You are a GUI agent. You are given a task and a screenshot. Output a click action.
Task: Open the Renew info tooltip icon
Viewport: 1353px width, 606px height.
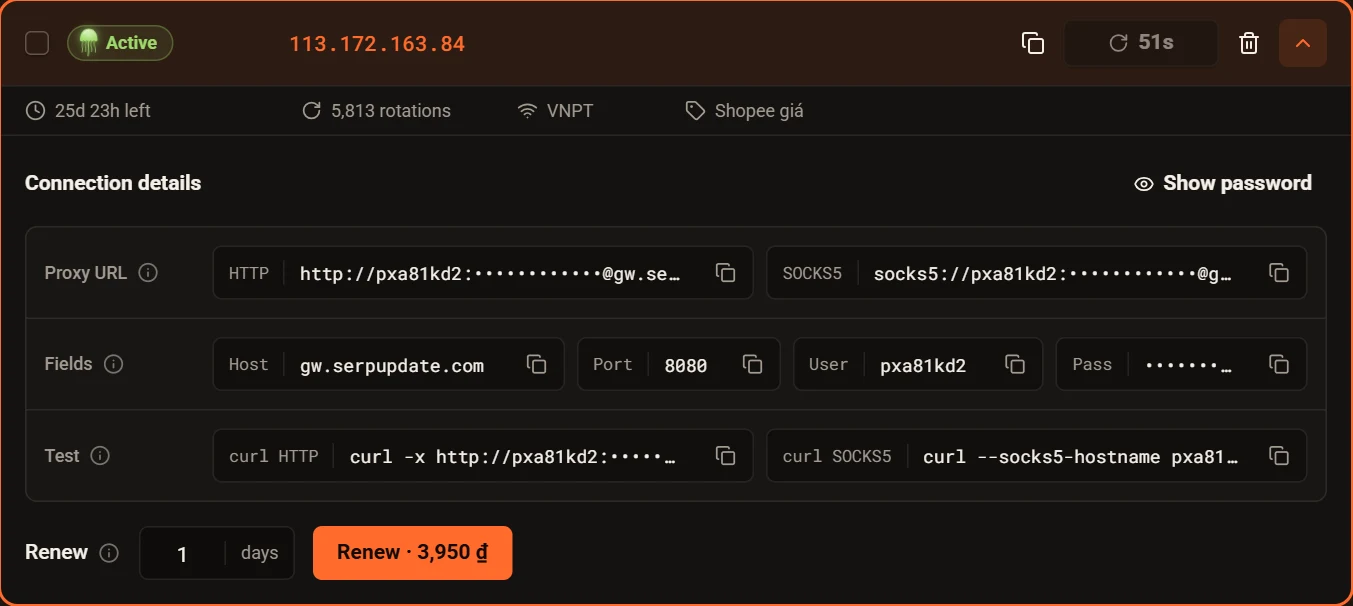[x=110, y=553]
